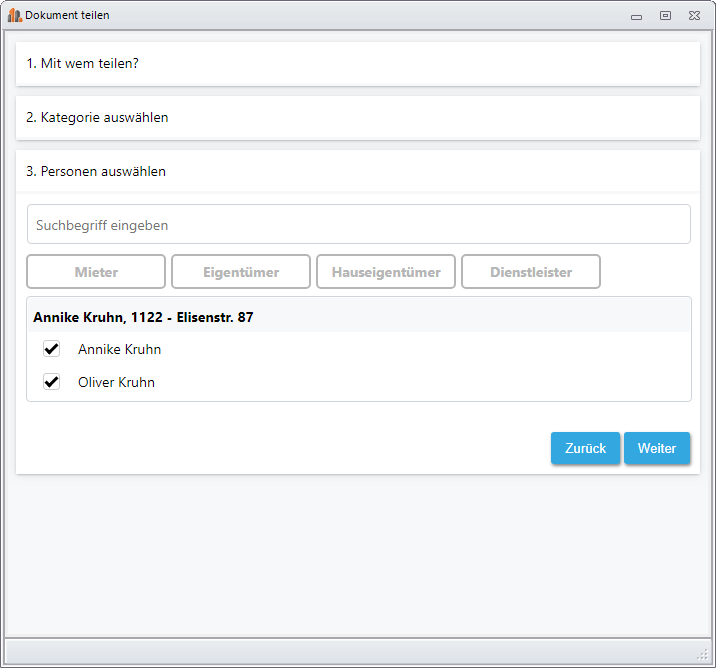Uncheck the Oliver Kruhn checkbox
Screen dimensions: 716x668
[x=51, y=382]
